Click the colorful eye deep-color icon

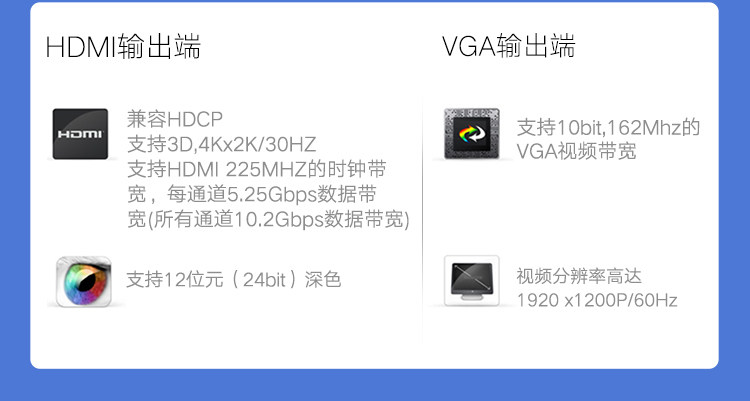click(84, 281)
